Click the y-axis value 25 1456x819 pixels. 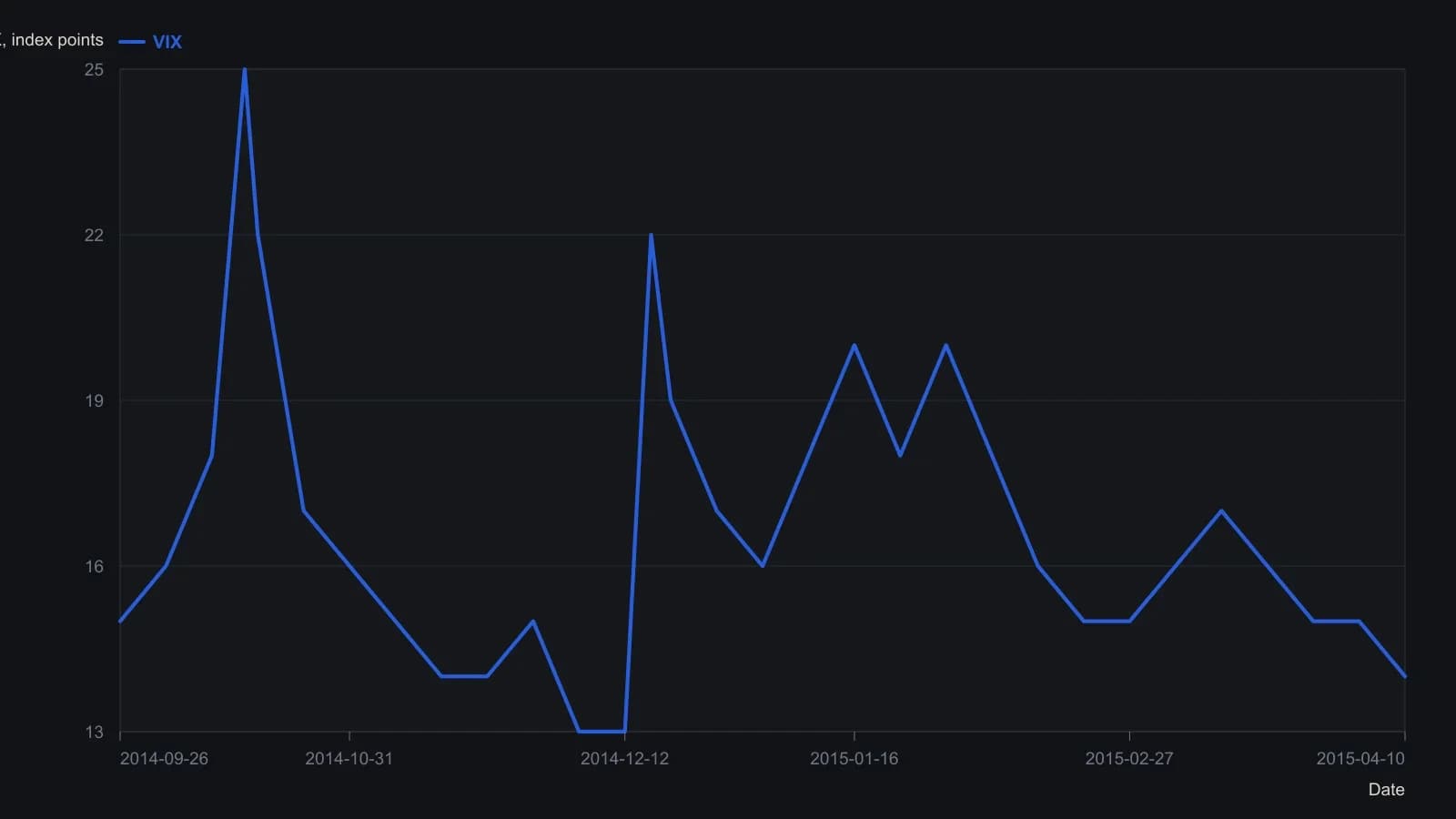tap(94, 70)
